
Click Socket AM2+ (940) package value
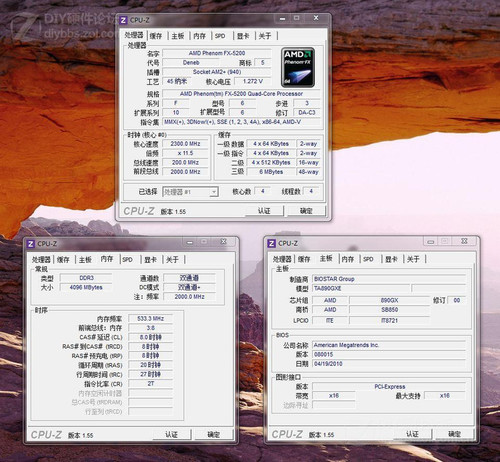[x=217, y=72]
